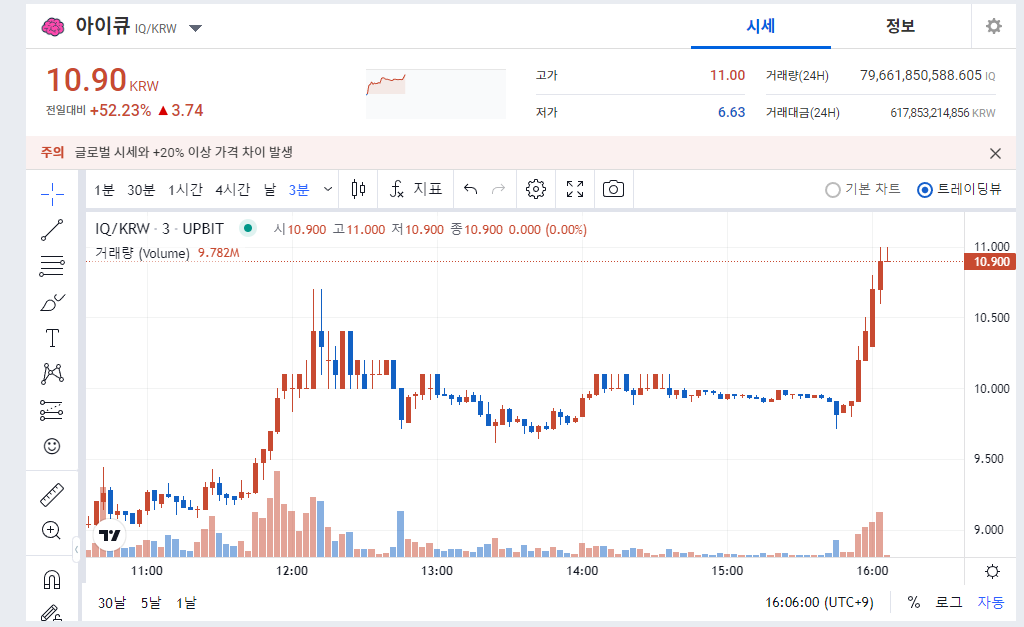Viewport: 1024px width, 627px height.
Task: Toggle the 로그 logarithmic scale
Action: [949, 602]
